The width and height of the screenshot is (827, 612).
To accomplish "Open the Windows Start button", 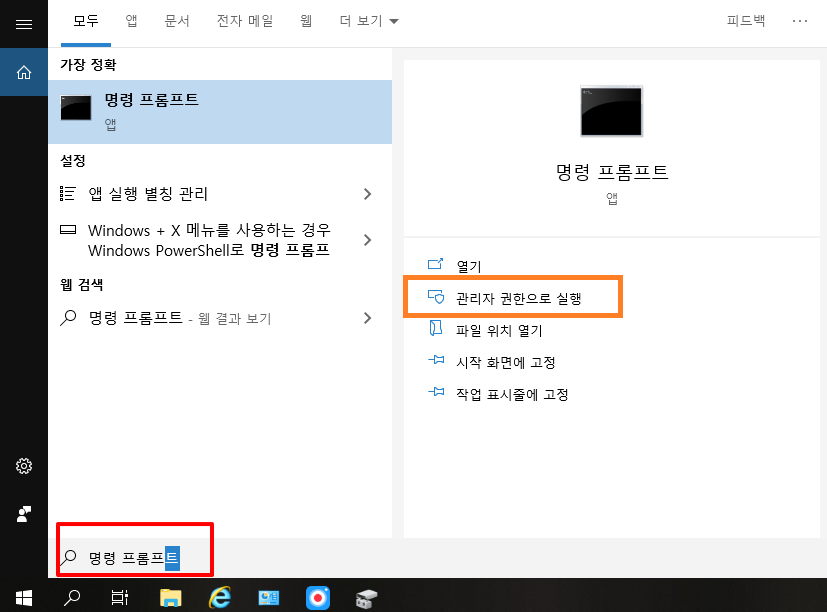I will 24,598.
